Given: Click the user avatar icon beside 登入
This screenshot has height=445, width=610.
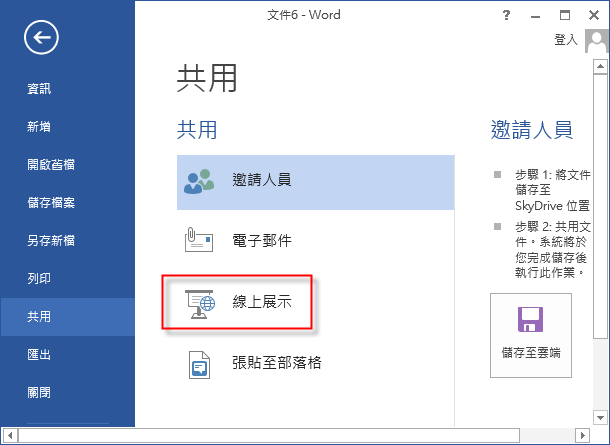Looking at the screenshot, I should tap(596, 41).
